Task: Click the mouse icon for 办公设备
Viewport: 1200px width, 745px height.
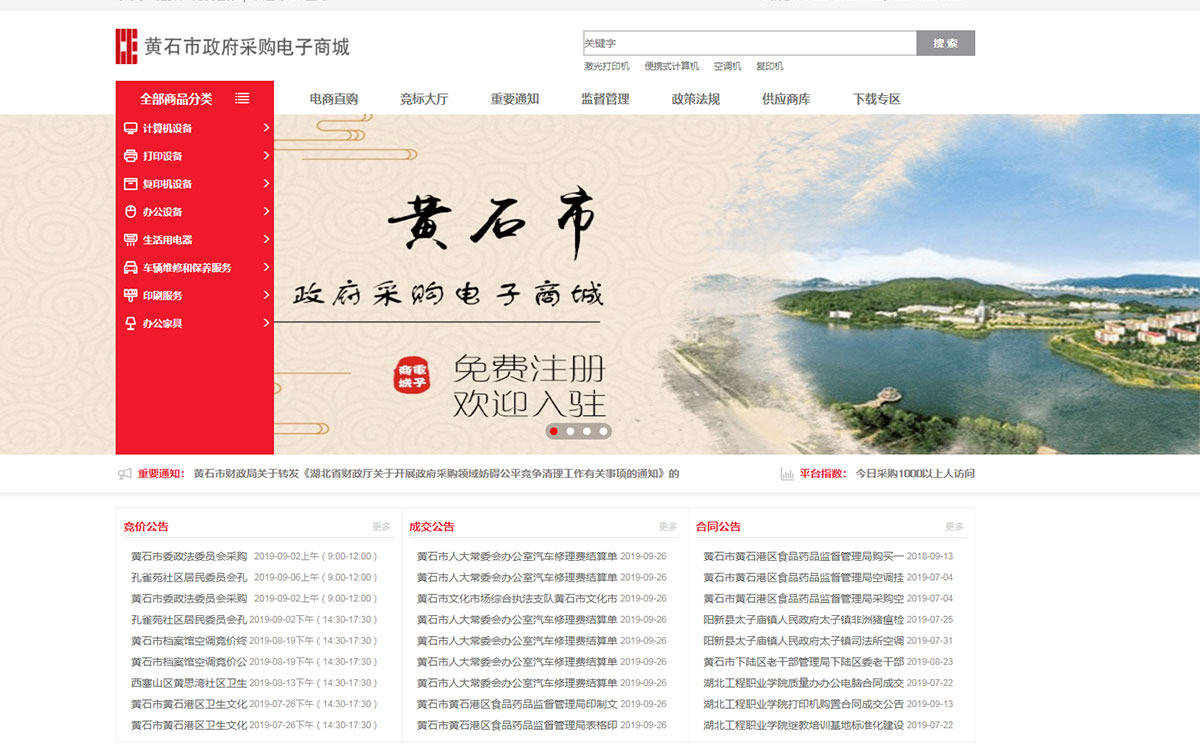Action: coord(130,212)
